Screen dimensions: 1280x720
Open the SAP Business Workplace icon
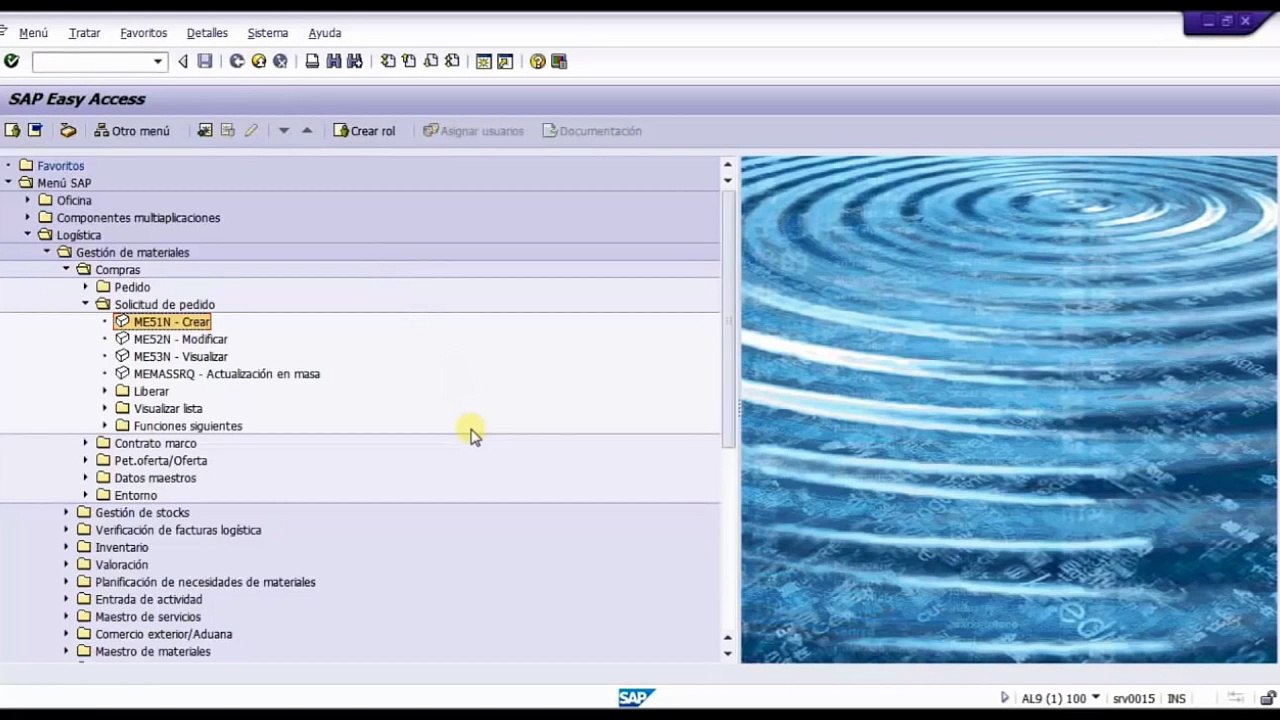(68, 131)
